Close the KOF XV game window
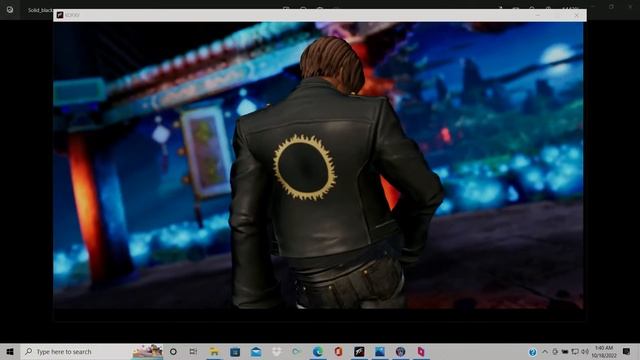Viewport: 640px width, 360px height. 577,15
